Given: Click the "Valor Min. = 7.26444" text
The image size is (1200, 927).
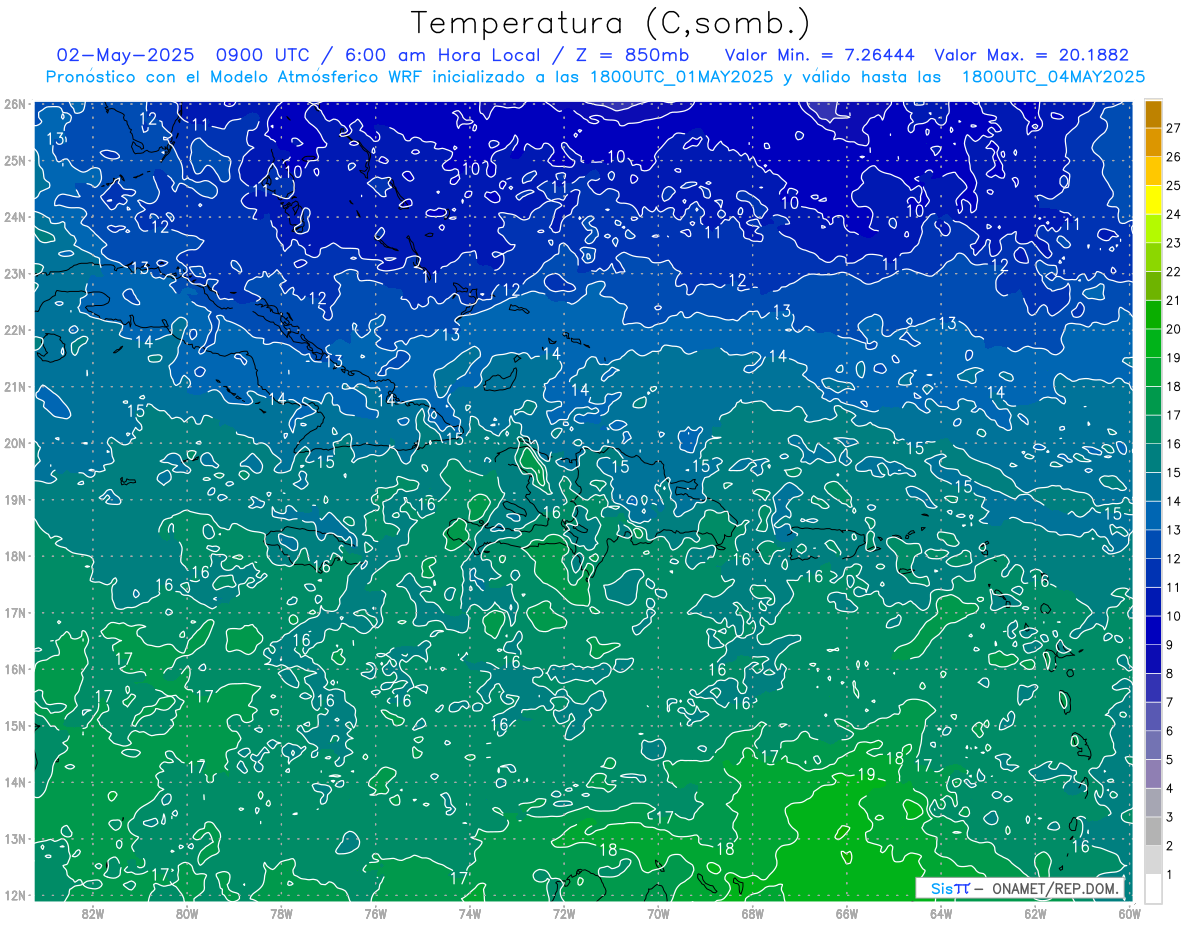Looking at the screenshot, I should (x=821, y=55).
